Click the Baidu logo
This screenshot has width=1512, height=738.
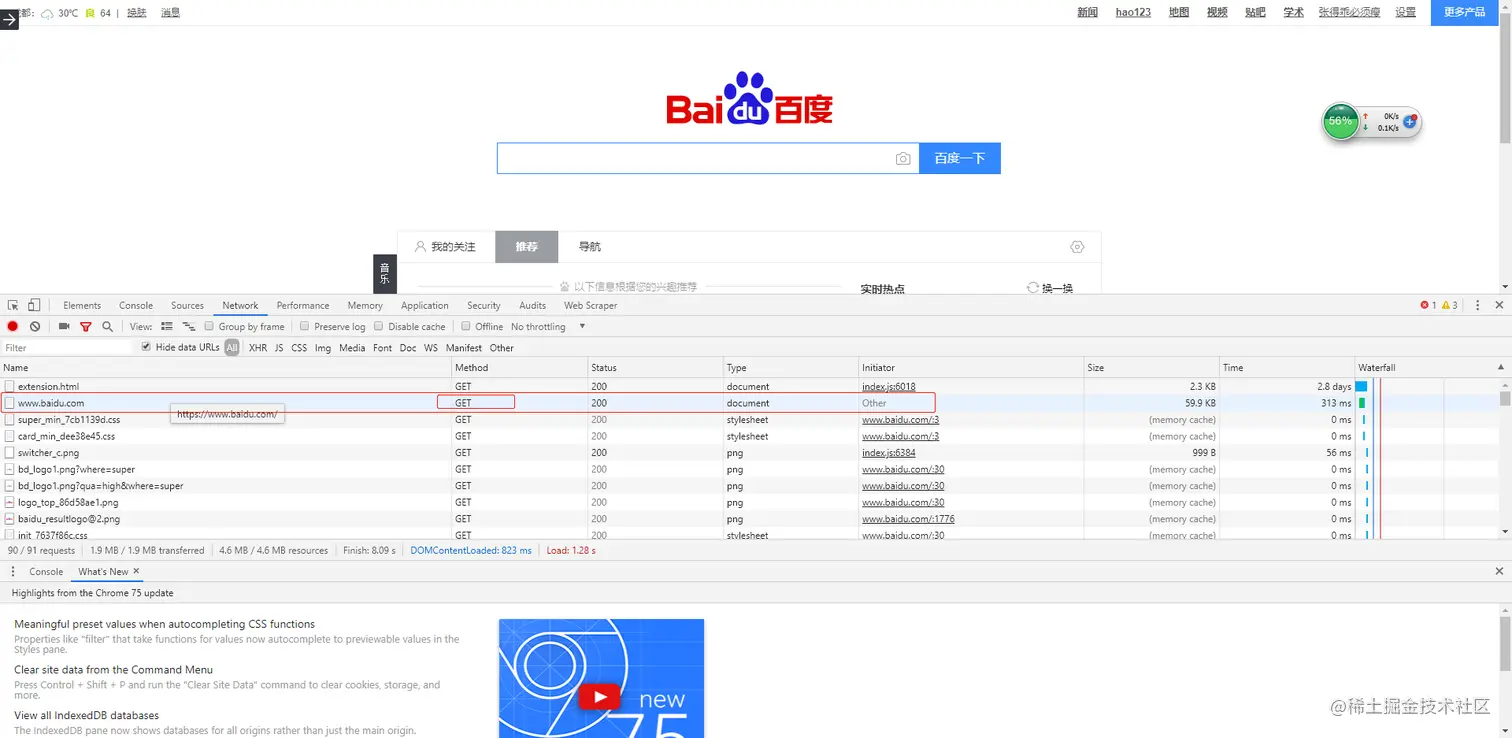point(749,98)
